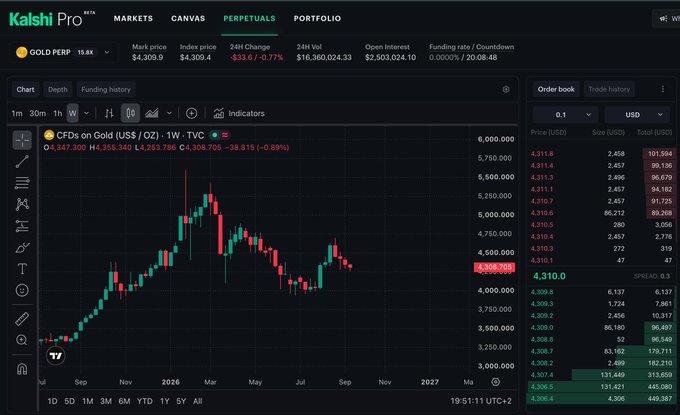Viewport: 680px width, 415px height.
Task: Select the brush drawing tool
Action: tap(22, 248)
